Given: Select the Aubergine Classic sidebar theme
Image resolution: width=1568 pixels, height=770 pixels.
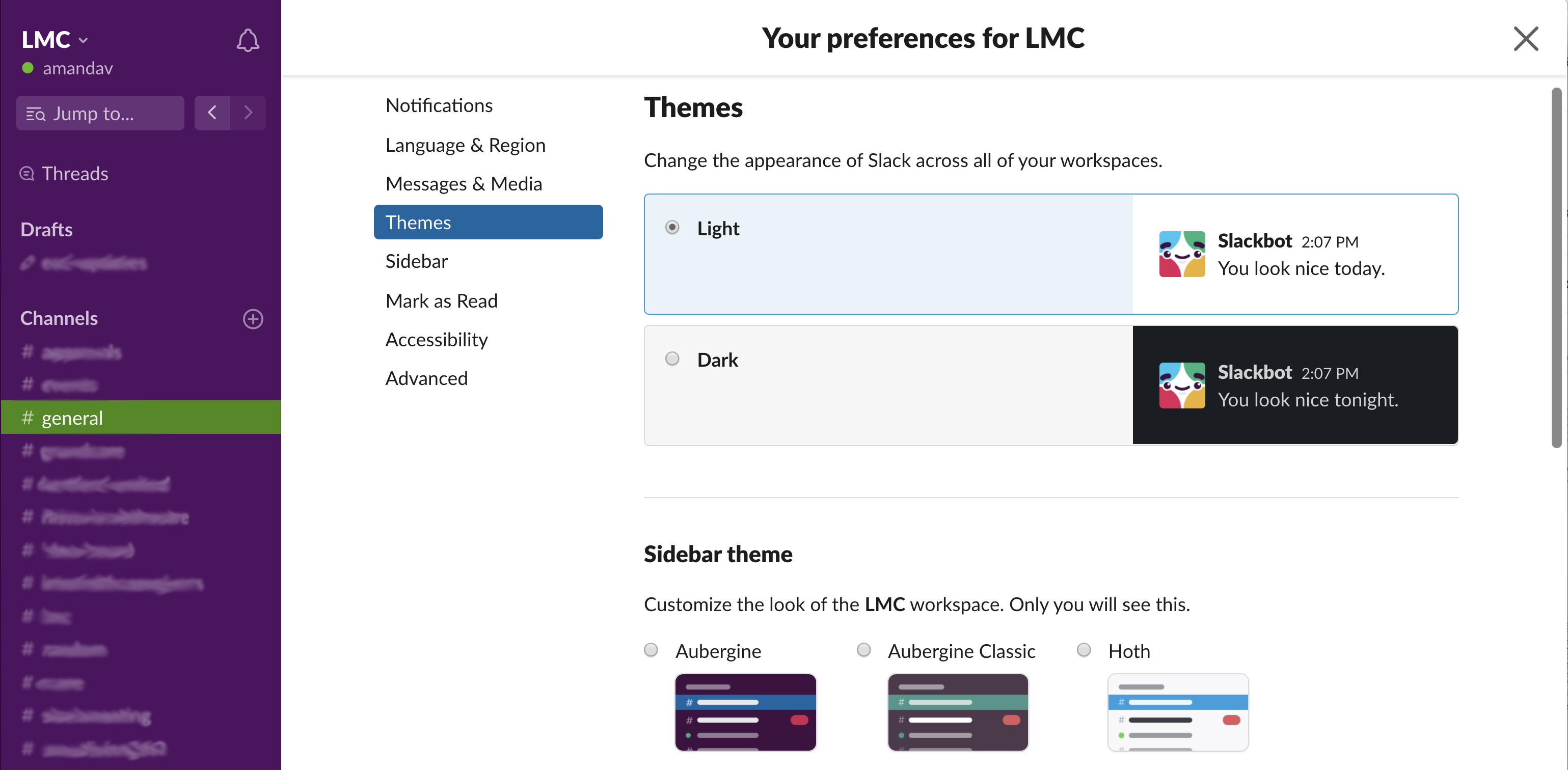Looking at the screenshot, I should (x=862, y=650).
